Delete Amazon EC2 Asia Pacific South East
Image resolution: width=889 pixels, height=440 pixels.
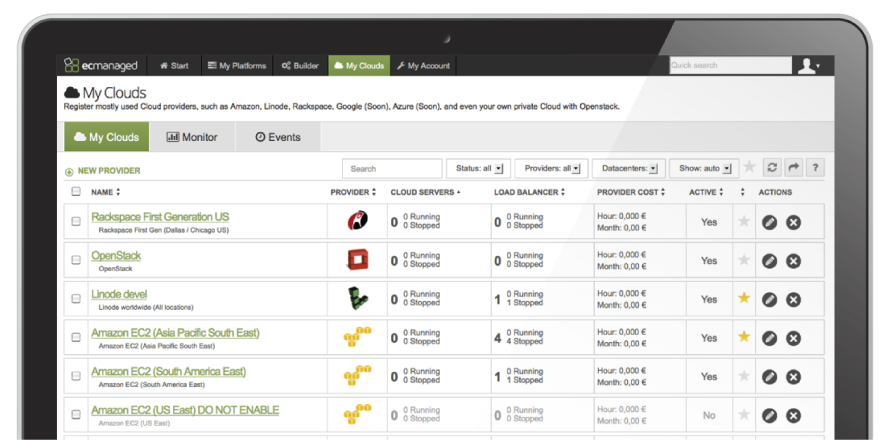pyautogui.click(x=793, y=338)
